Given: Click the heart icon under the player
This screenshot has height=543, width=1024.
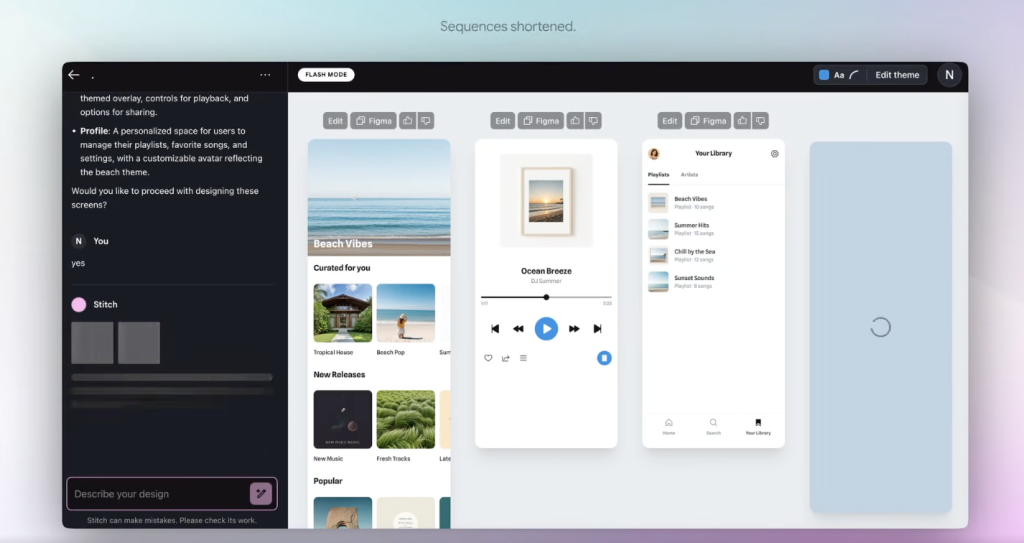Looking at the screenshot, I should 488,358.
